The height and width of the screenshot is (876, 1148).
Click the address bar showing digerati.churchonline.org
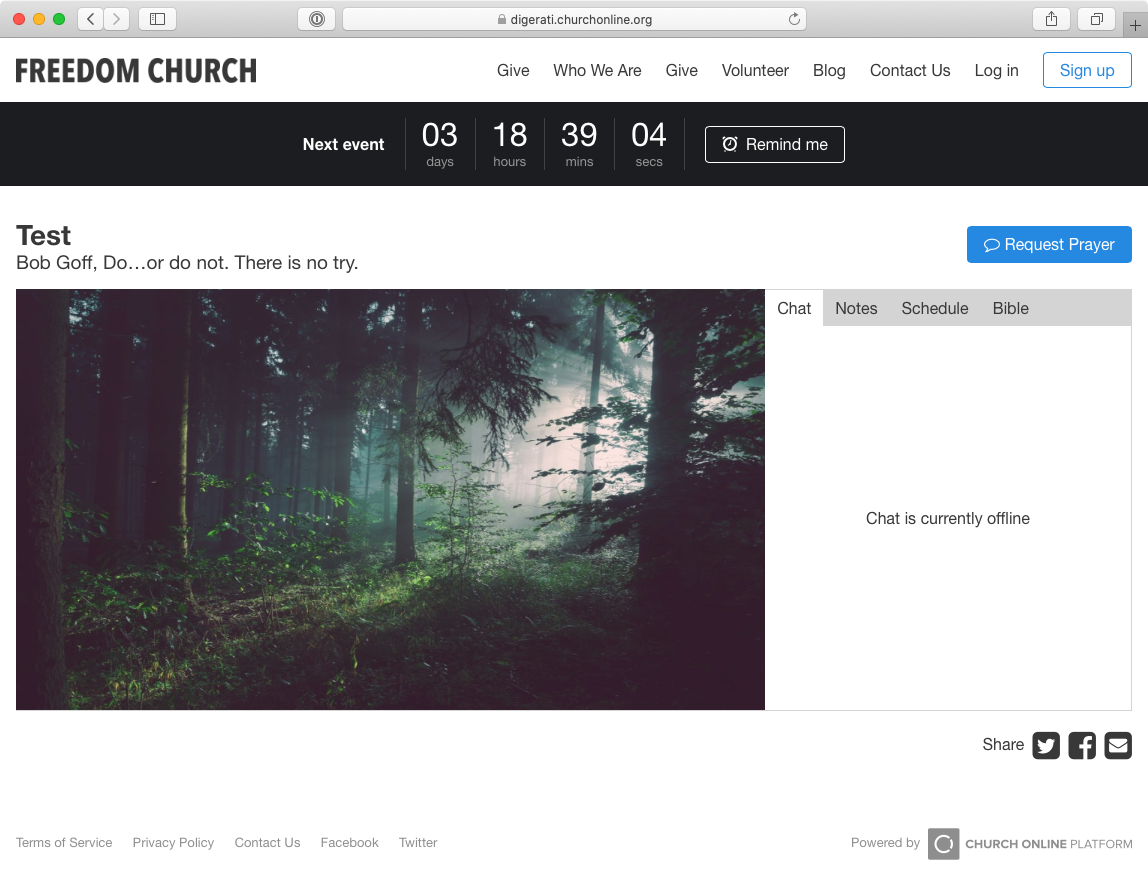[x=574, y=19]
